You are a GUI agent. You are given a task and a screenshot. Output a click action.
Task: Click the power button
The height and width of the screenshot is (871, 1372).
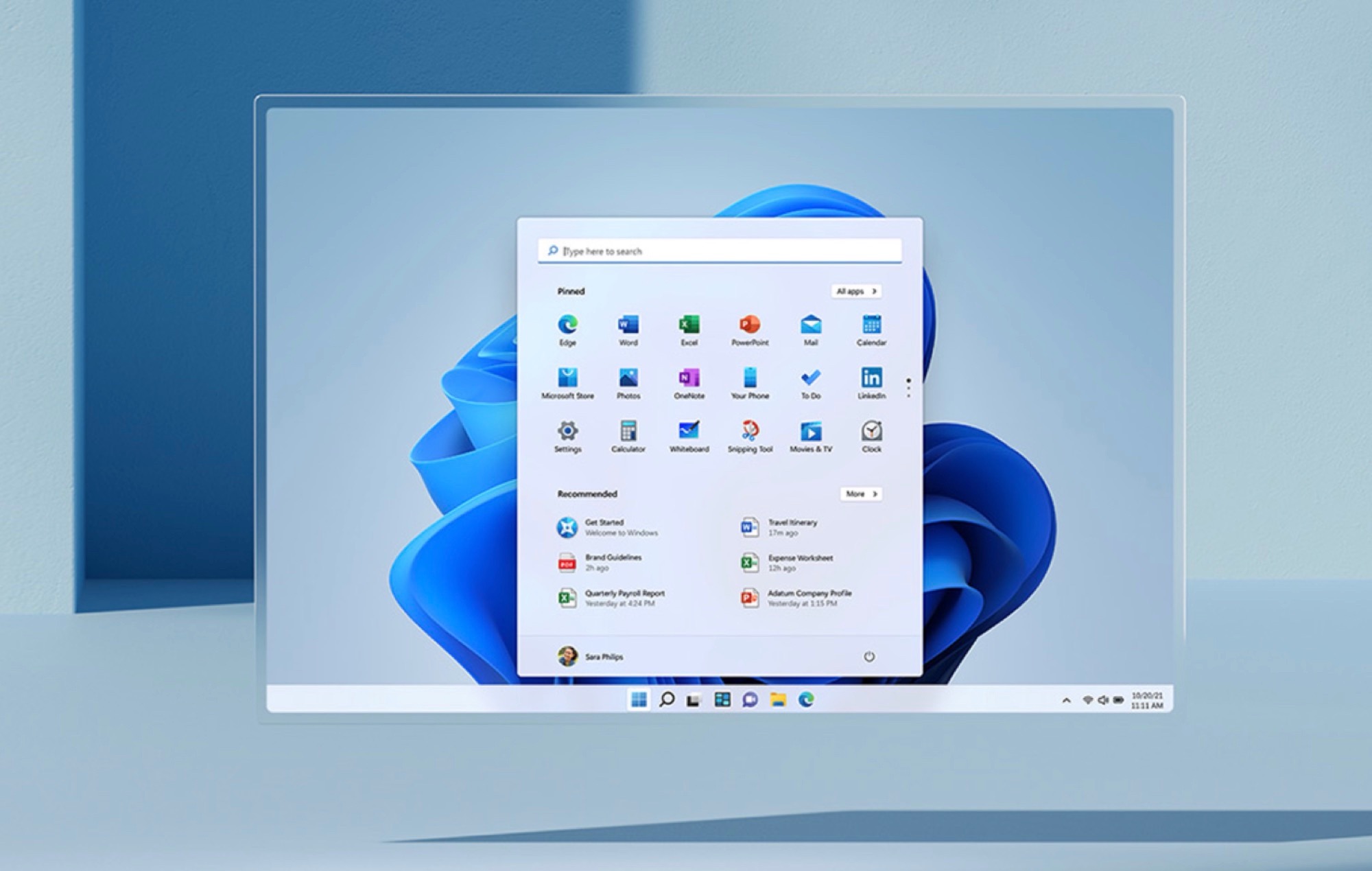click(x=868, y=656)
